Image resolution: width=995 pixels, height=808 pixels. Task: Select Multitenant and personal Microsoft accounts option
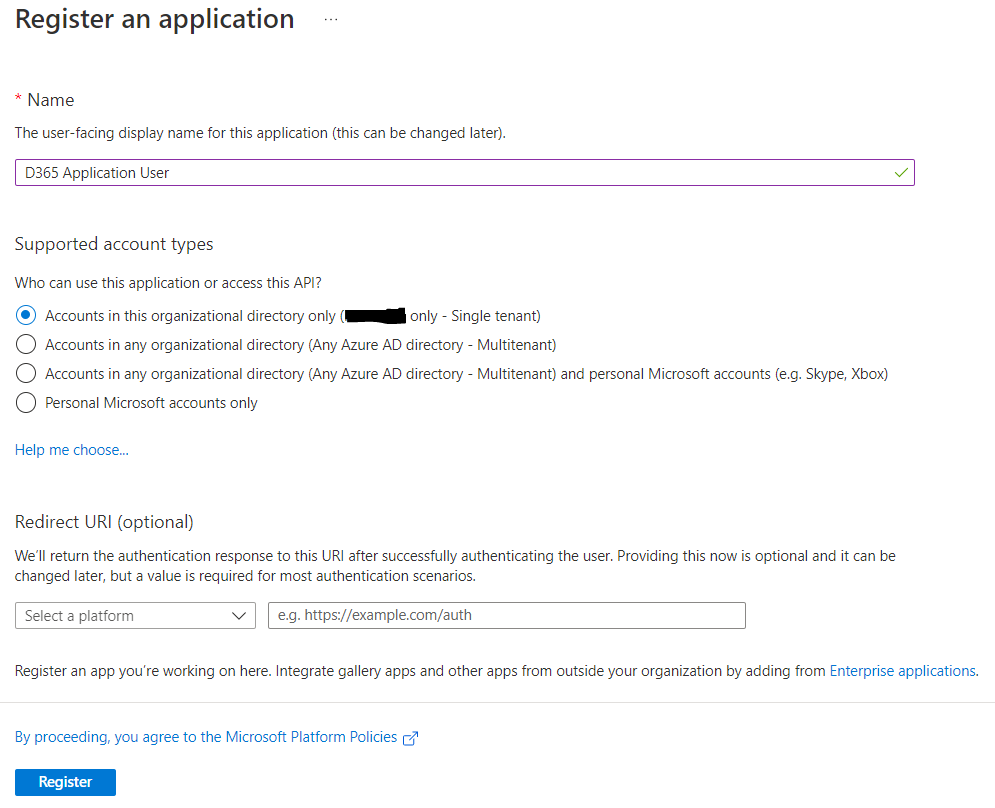(26, 374)
